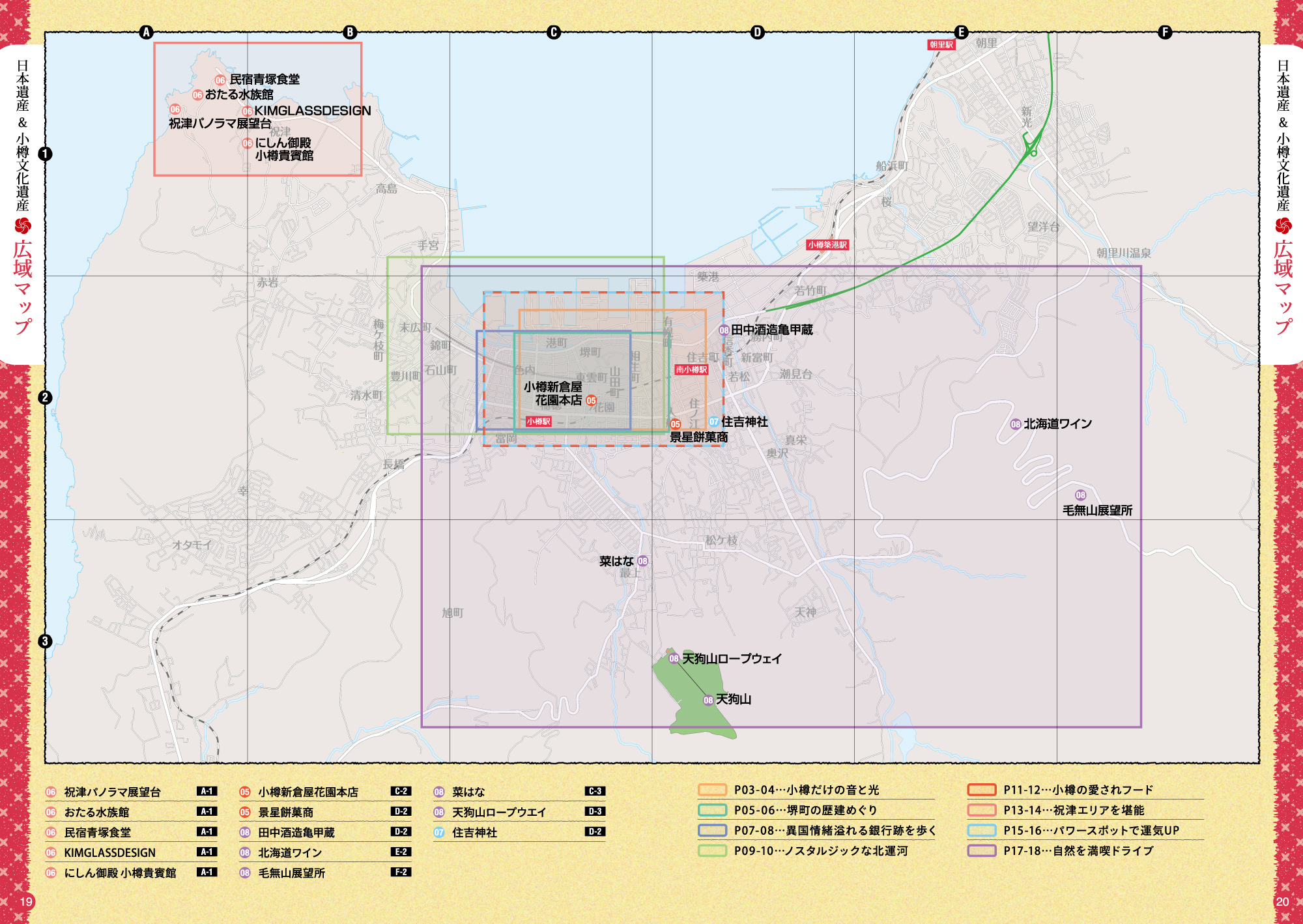Click grid column marker C
1303x924 pixels.
[553, 33]
